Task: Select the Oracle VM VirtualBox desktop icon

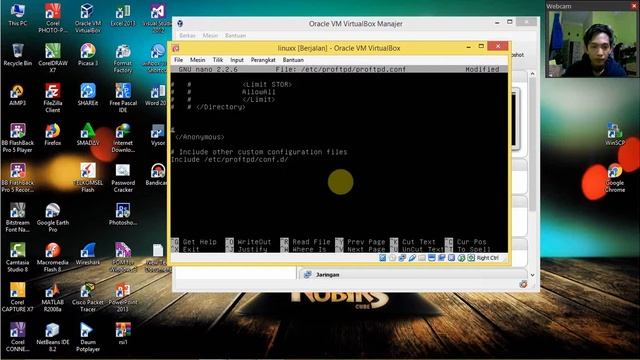Action: (88, 18)
